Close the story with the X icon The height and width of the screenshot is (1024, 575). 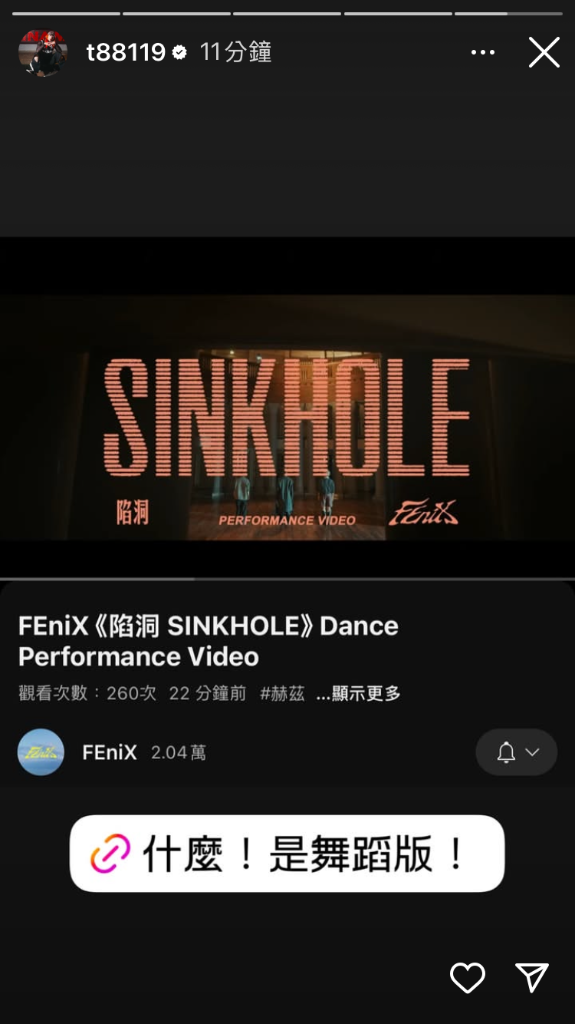point(544,52)
